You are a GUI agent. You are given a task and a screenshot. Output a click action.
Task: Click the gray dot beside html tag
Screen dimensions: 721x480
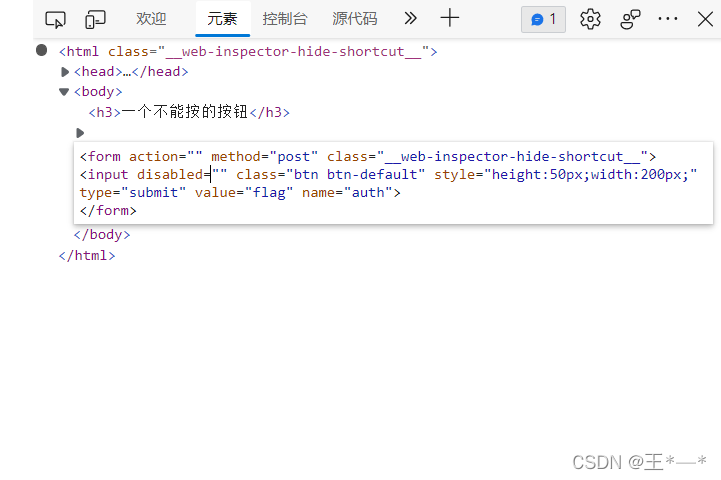[41, 50]
